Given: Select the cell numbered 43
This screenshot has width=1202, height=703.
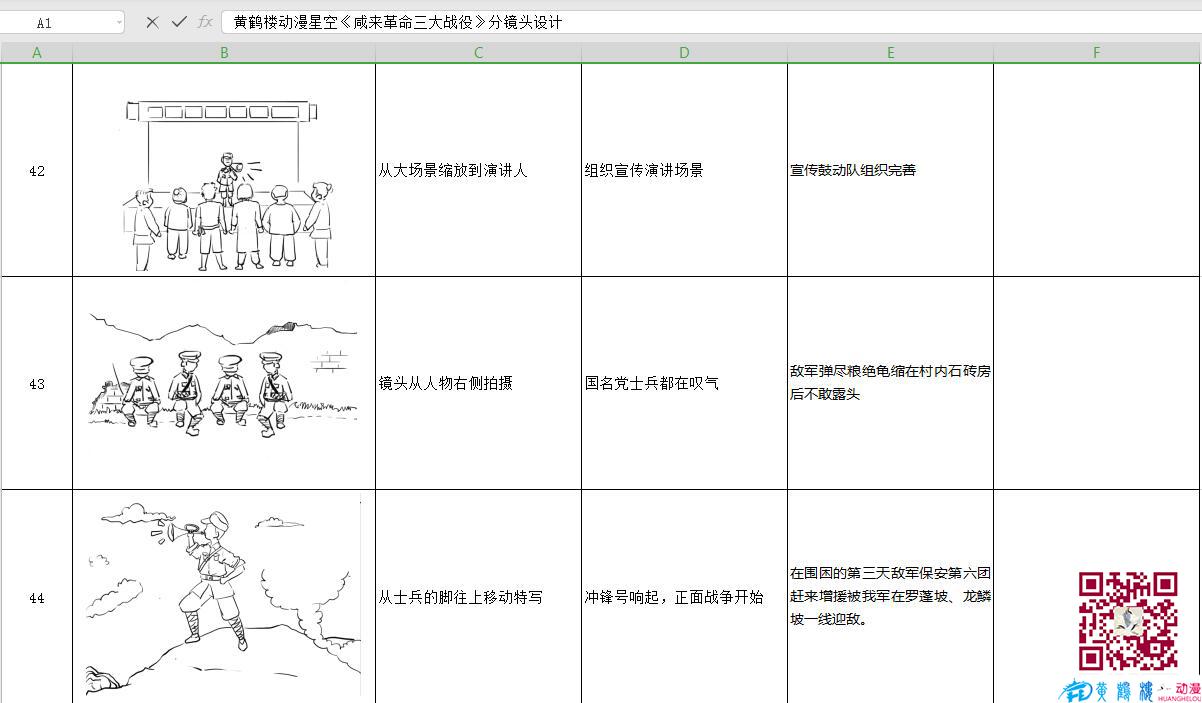Looking at the screenshot, I should click(x=37, y=383).
